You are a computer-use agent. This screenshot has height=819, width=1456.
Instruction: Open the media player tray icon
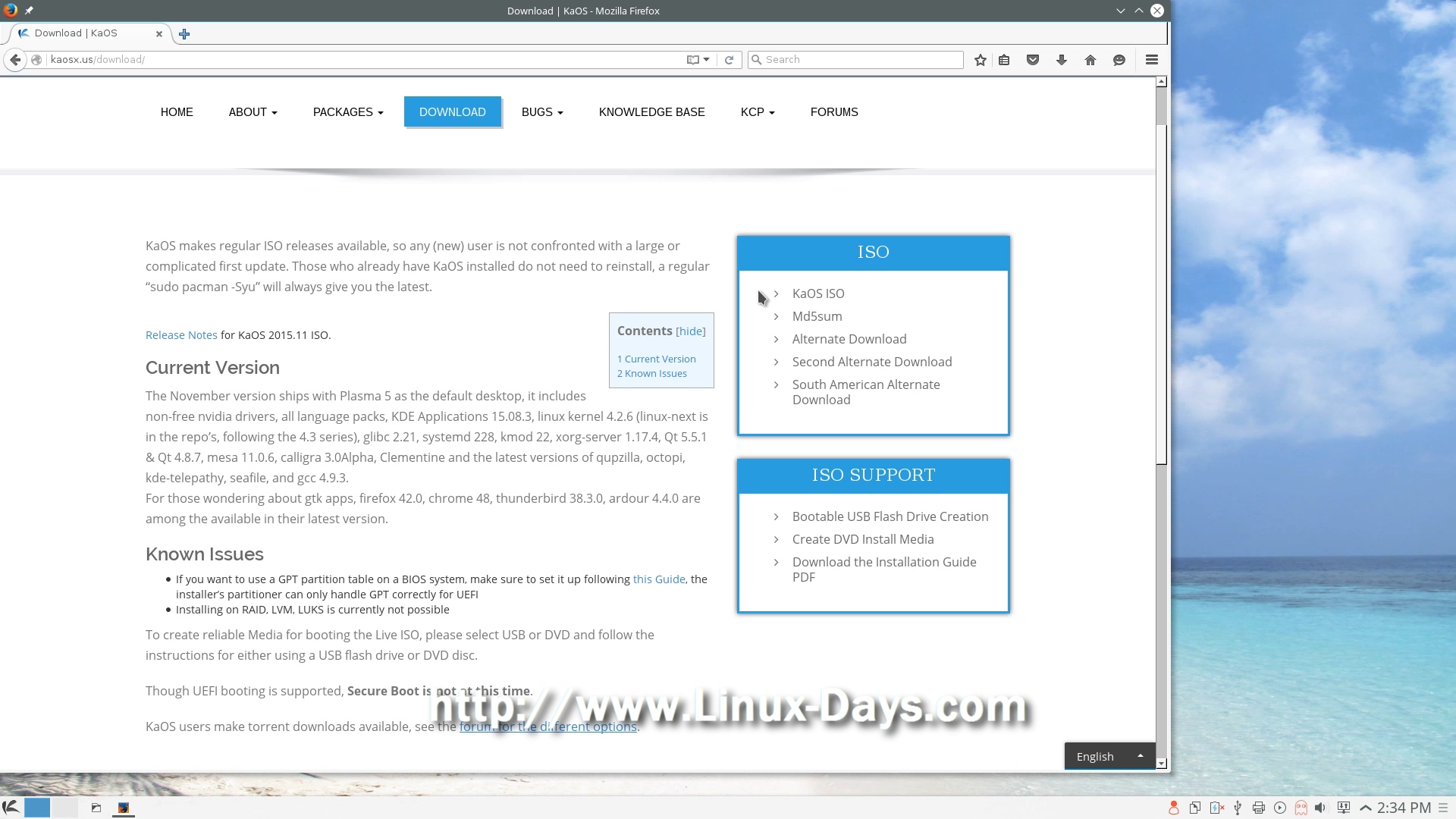pos(1280,808)
